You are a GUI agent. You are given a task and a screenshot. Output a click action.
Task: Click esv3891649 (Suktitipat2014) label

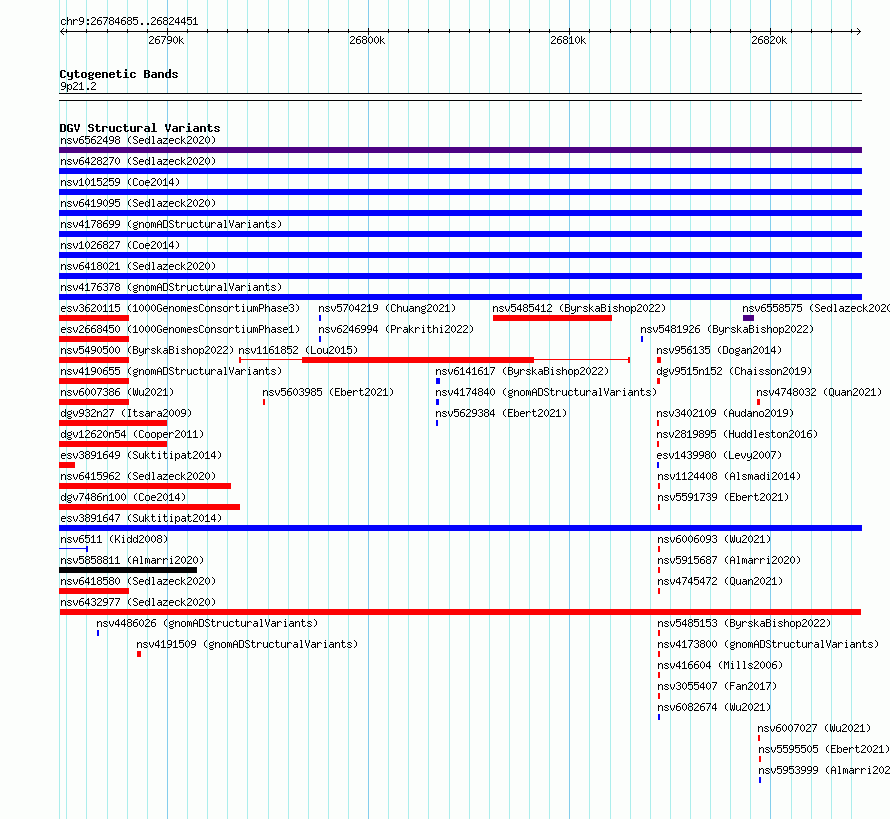141,455
